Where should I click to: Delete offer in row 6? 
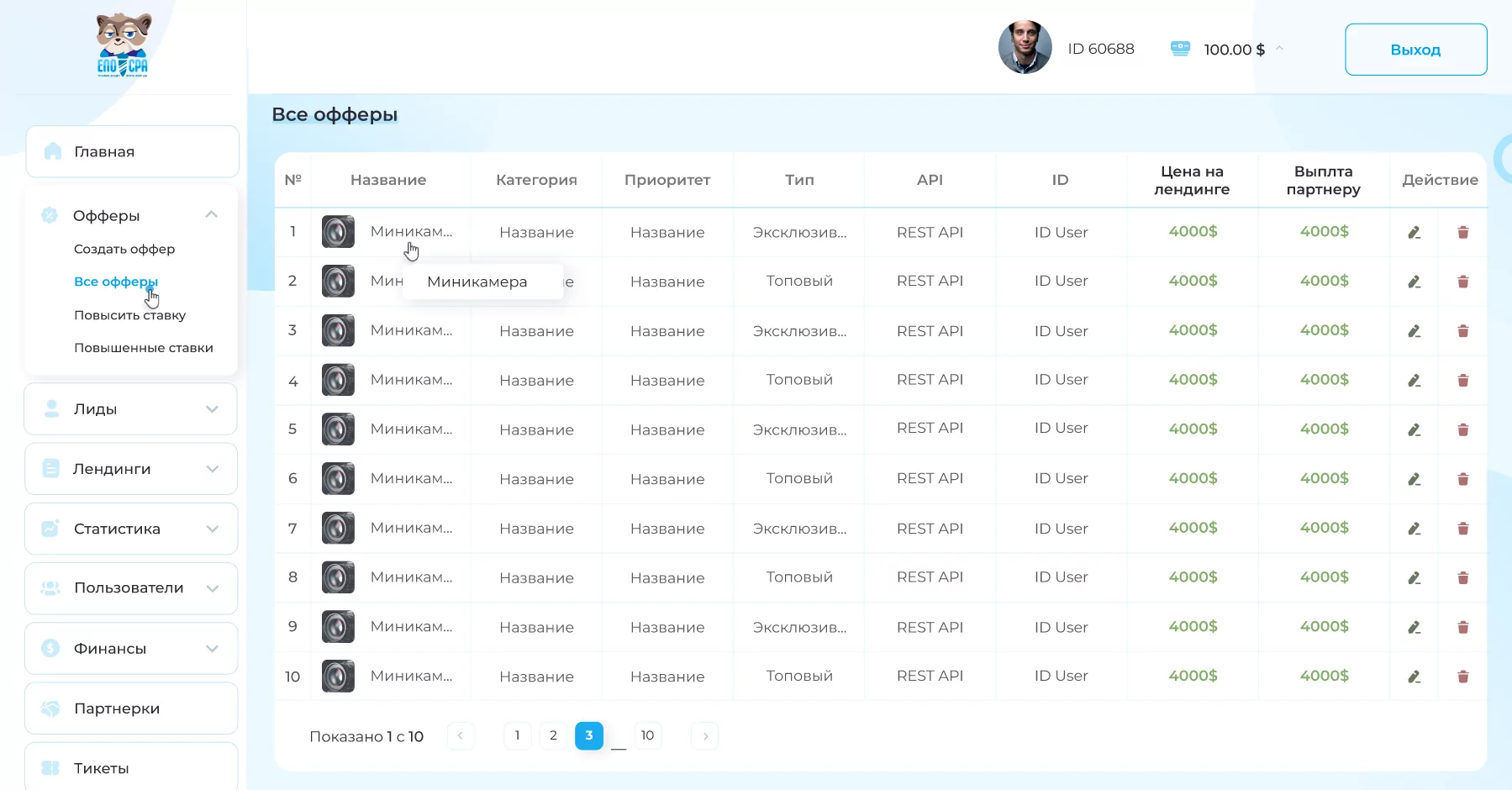1463,479
